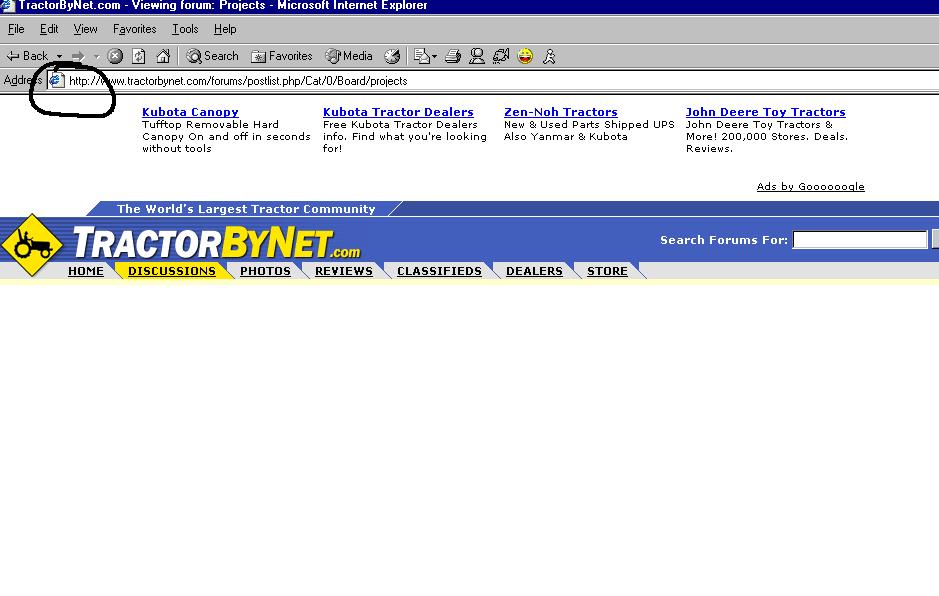The height and width of the screenshot is (596, 939).
Task: Click the Zen-Noh Tractors ad link
Action: pyautogui.click(x=561, y=112)
